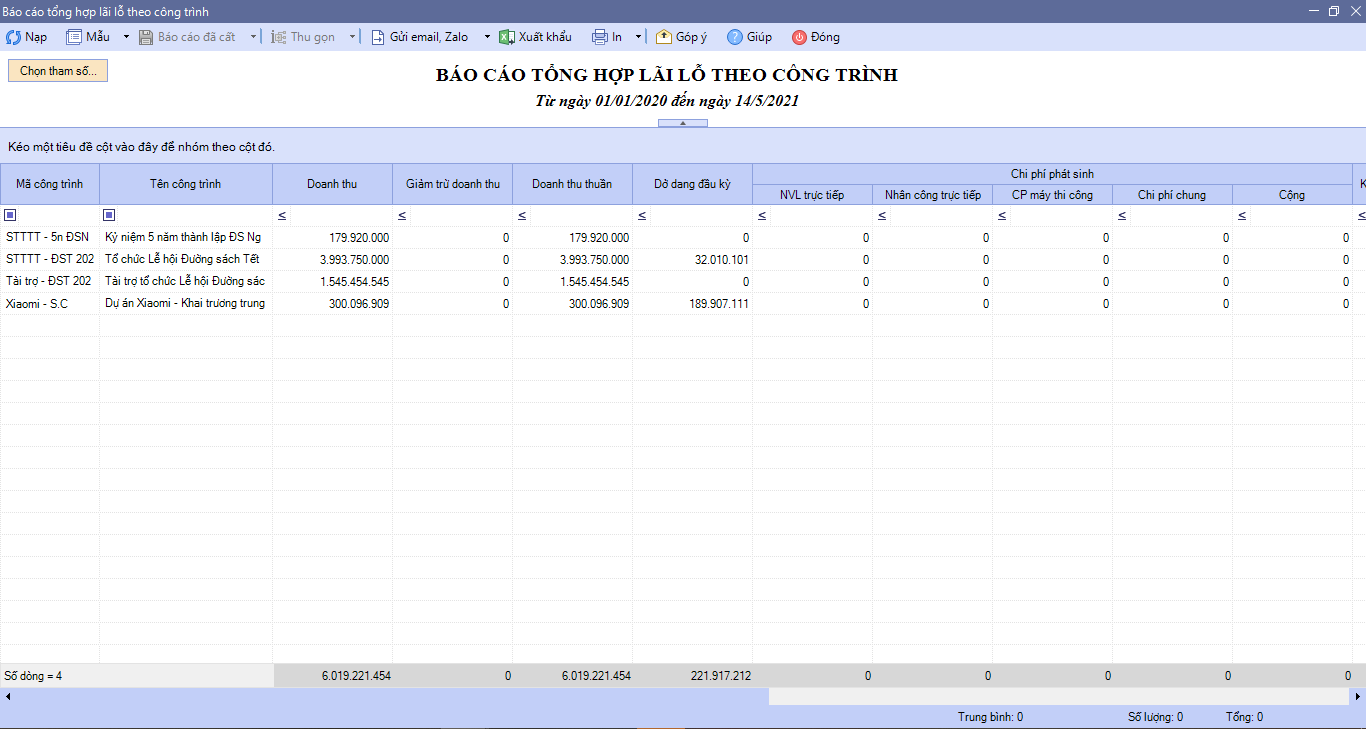Click the ≤ filter operator under Nhân công trực tiếp

coord(882,216)
